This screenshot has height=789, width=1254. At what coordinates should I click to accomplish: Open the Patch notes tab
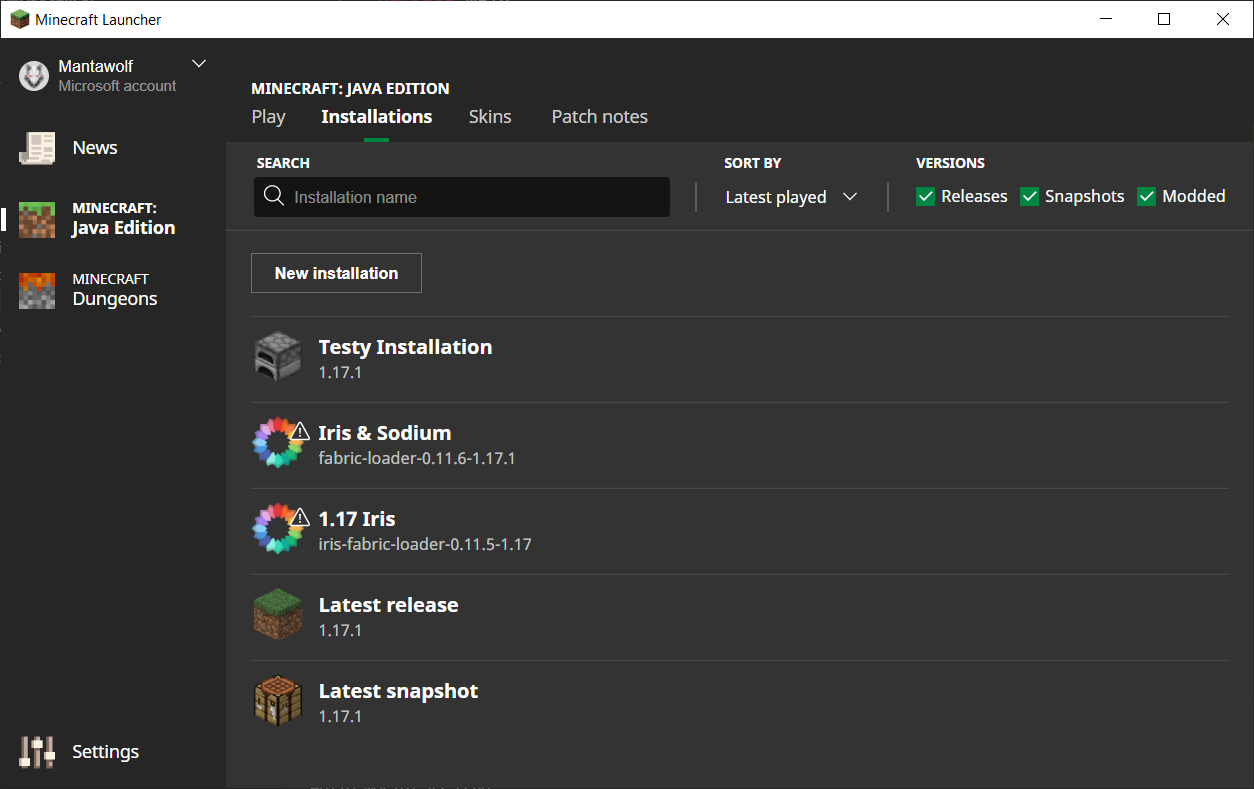pos(600,117)
